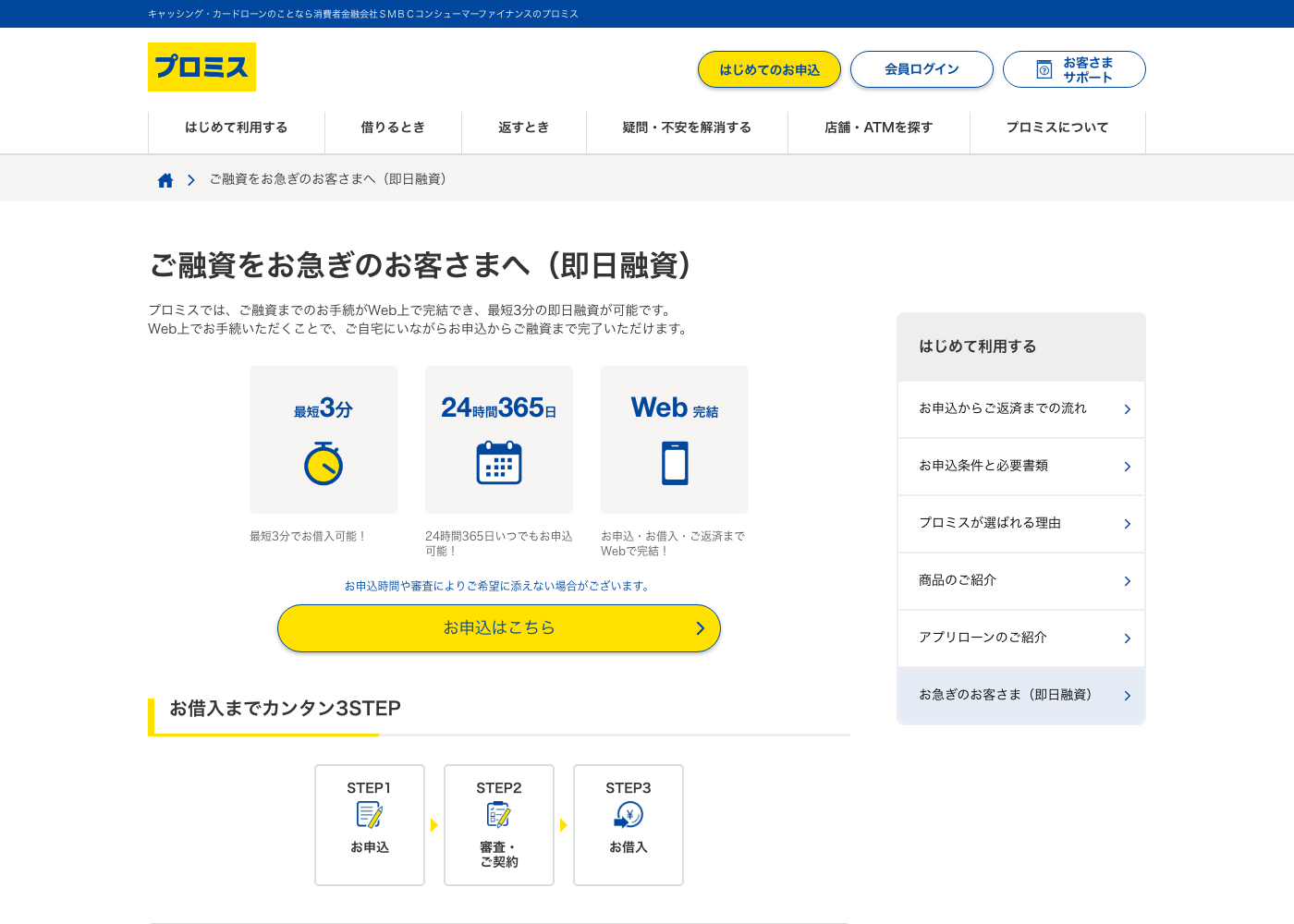Go to home via breadcrumb house icon
1294x924 pixels.
click(165, 180)
